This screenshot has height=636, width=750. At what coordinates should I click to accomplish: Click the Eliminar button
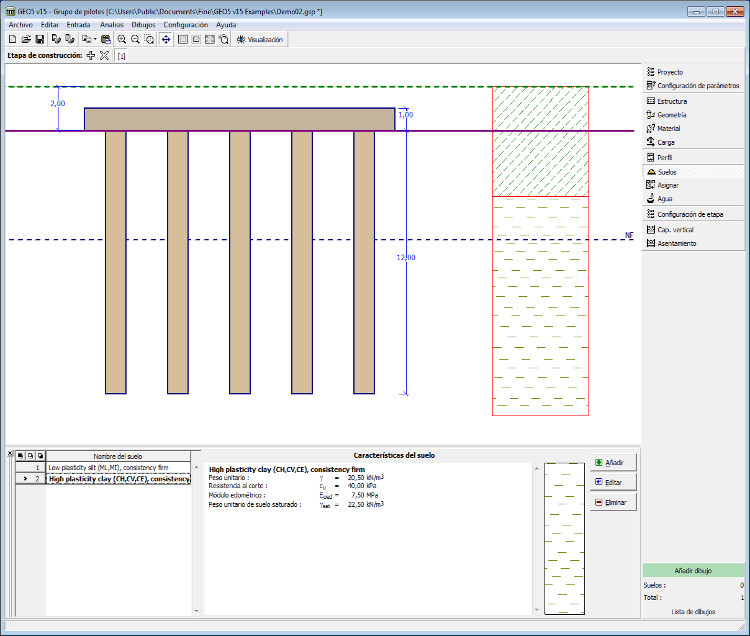pos(613,502)
